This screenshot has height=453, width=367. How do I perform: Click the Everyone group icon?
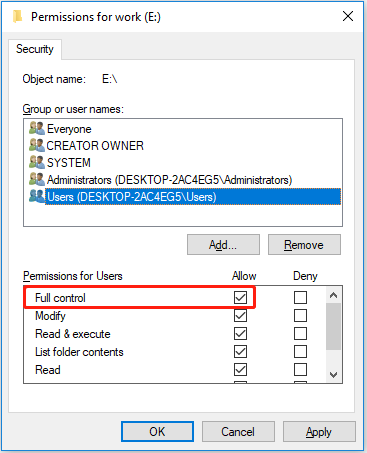37,128
